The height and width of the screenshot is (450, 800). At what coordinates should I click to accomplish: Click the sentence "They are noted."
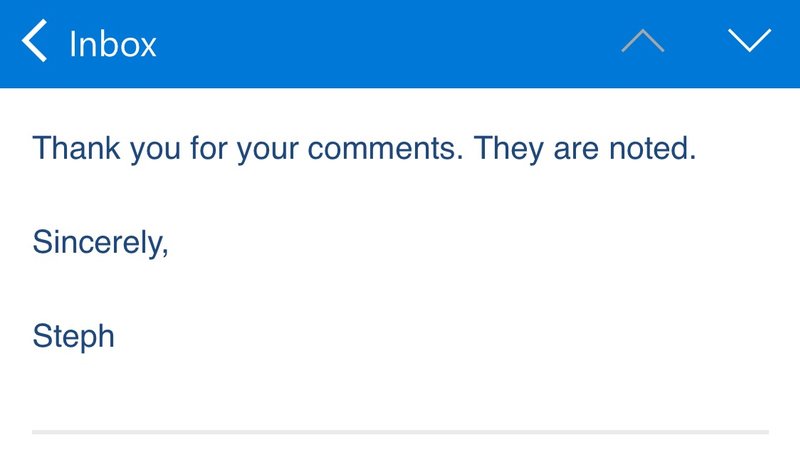pos(584,150)
